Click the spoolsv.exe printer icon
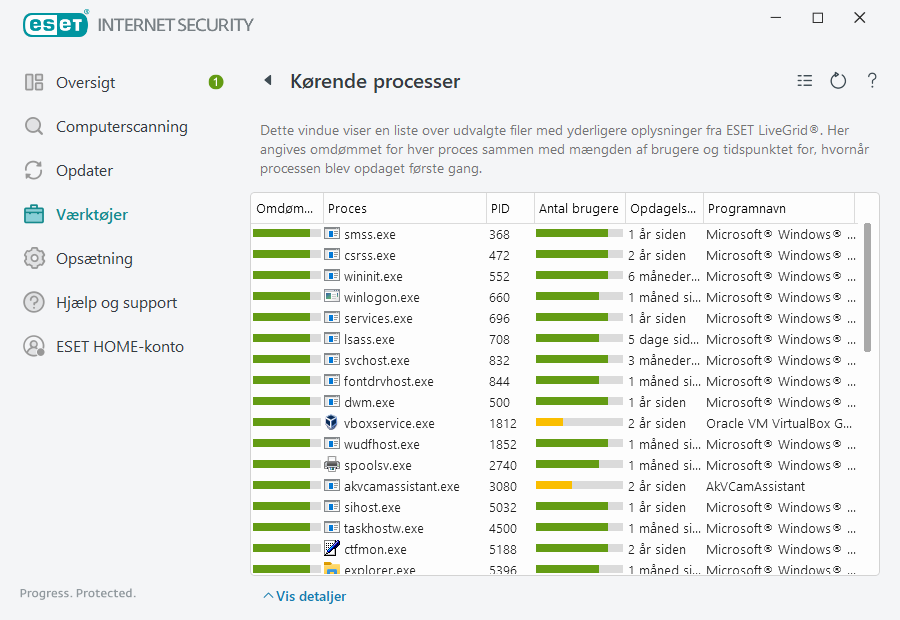 pos(332,465)
